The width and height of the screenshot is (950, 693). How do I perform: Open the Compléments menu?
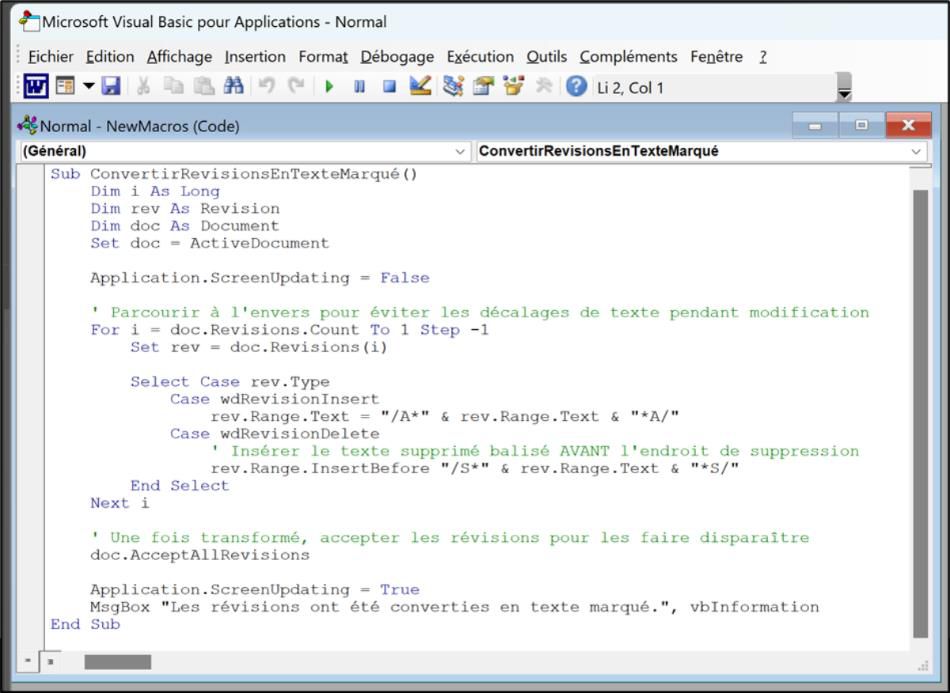[x=628, y=57]
